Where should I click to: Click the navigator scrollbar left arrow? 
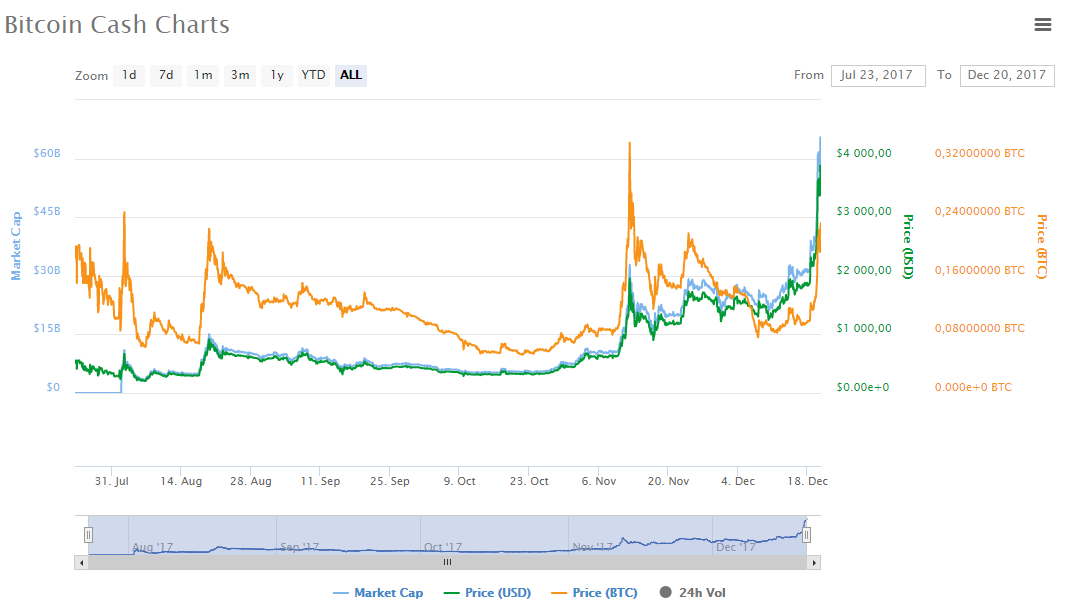click(x=82, y=563)
